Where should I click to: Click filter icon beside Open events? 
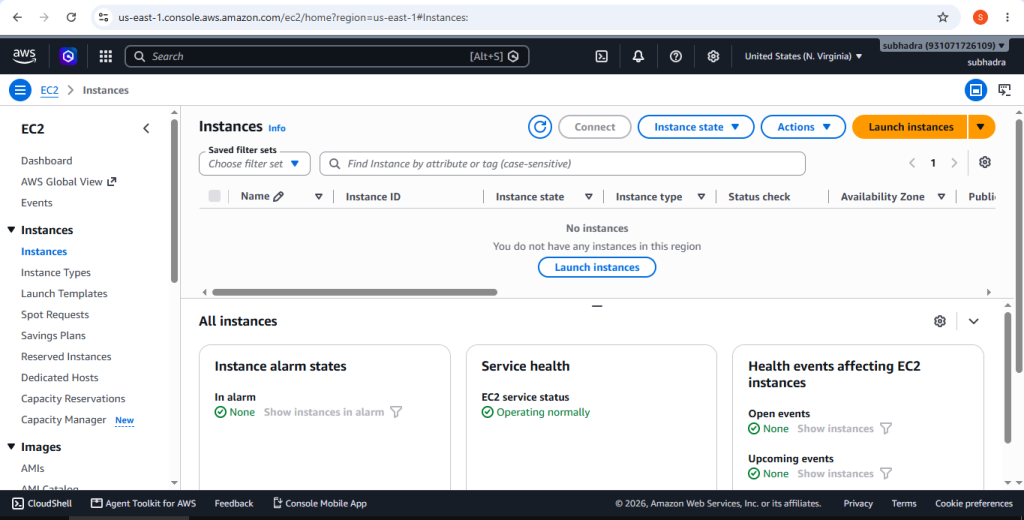pos(886,429)
